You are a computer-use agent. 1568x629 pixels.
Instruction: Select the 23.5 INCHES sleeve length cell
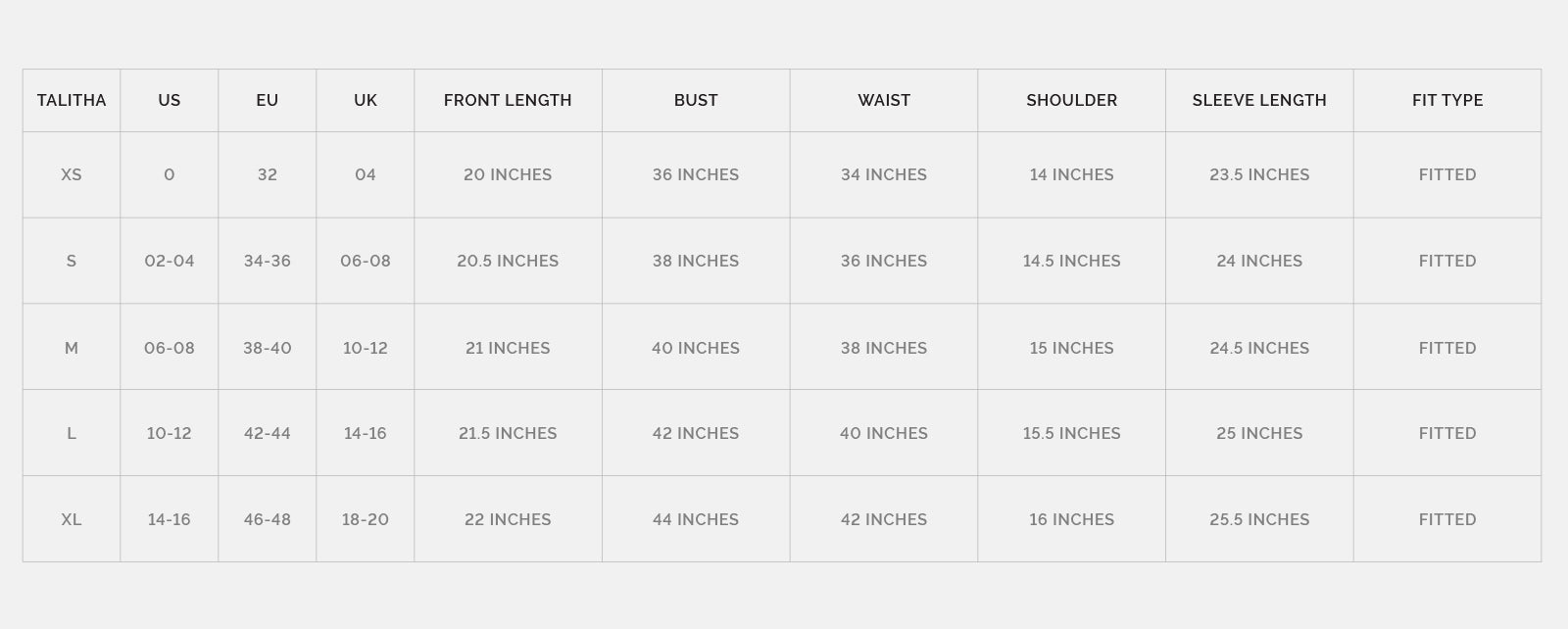[1259, 174]
